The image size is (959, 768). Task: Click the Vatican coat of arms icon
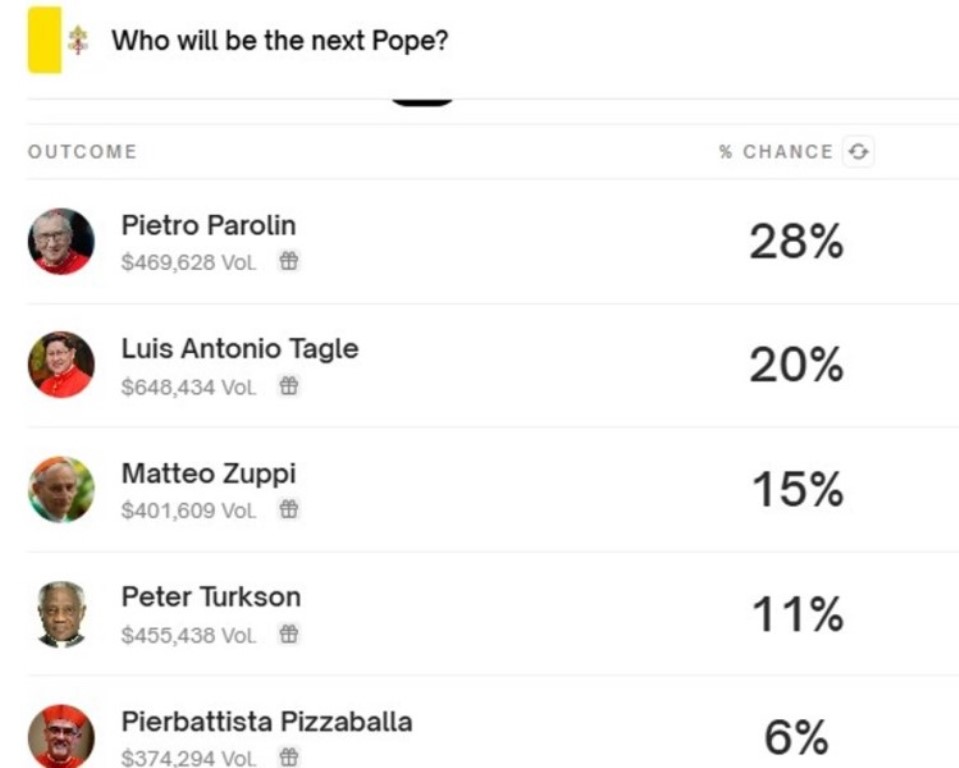click(78, 41)
